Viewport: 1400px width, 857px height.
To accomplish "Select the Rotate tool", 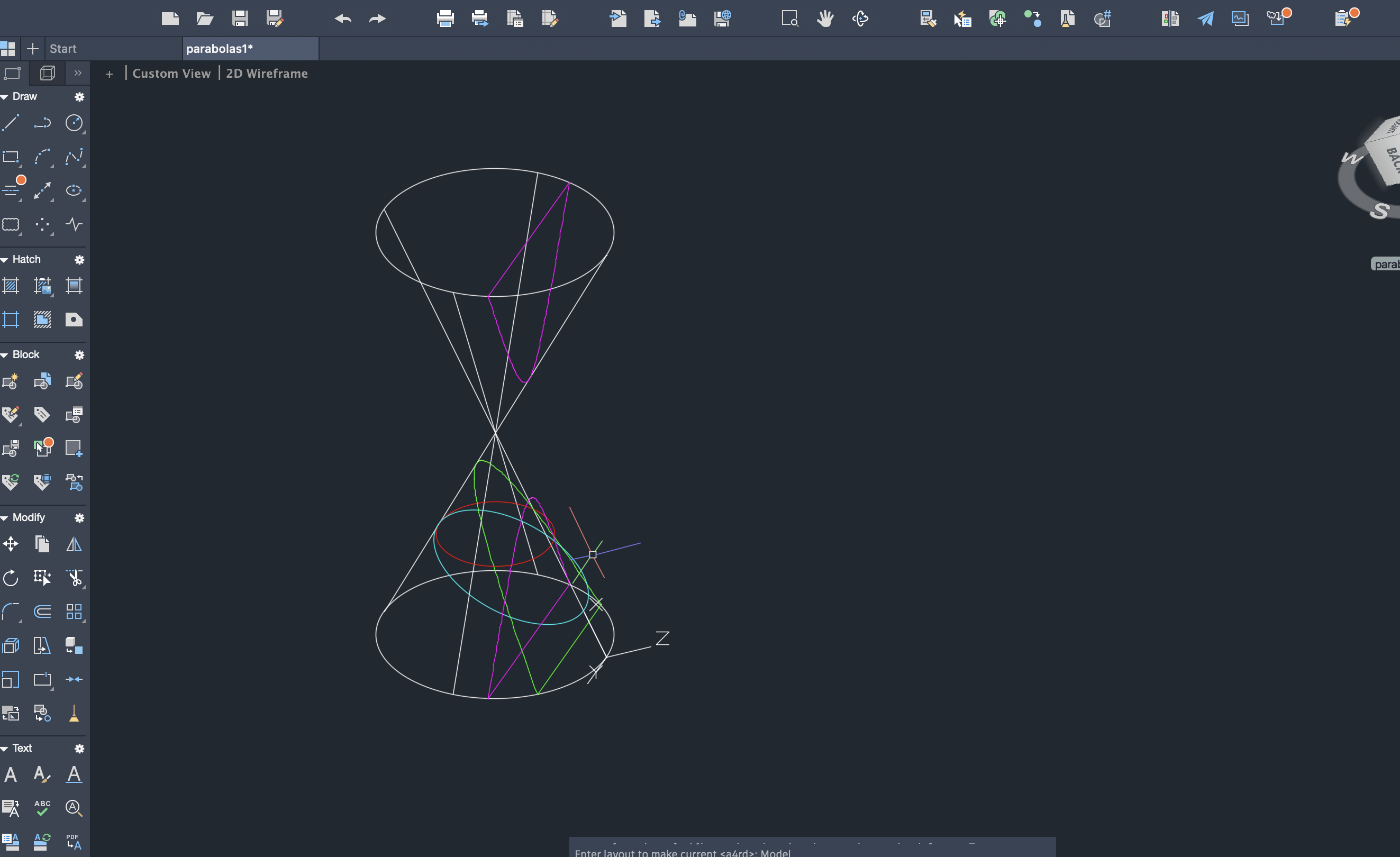I will pyautogui.click(x=11, y=578).
